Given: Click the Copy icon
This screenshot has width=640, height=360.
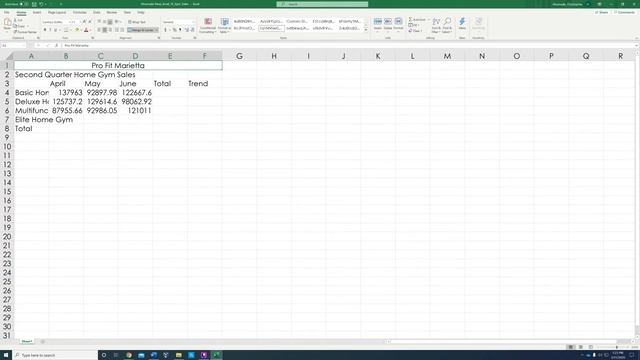Looking at the screenshot, I should point(16,26).
